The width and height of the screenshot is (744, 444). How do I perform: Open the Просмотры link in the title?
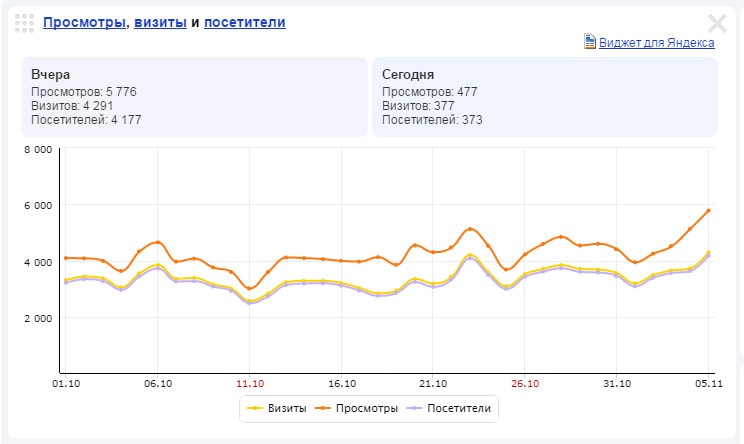click(85, 22)
